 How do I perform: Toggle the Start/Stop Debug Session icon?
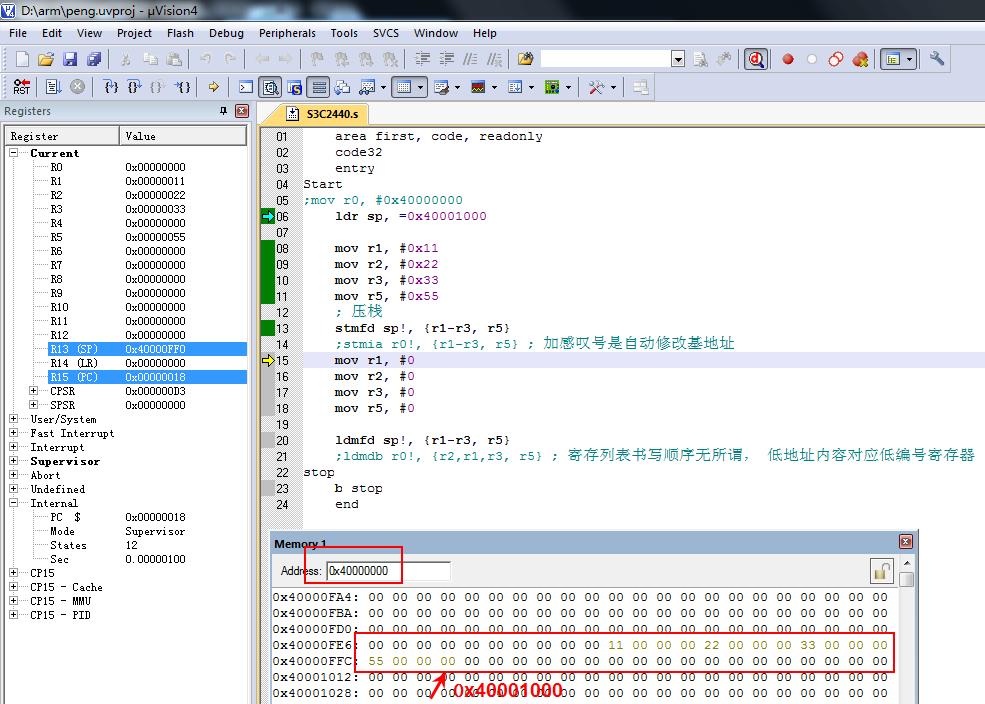[756, 59]
